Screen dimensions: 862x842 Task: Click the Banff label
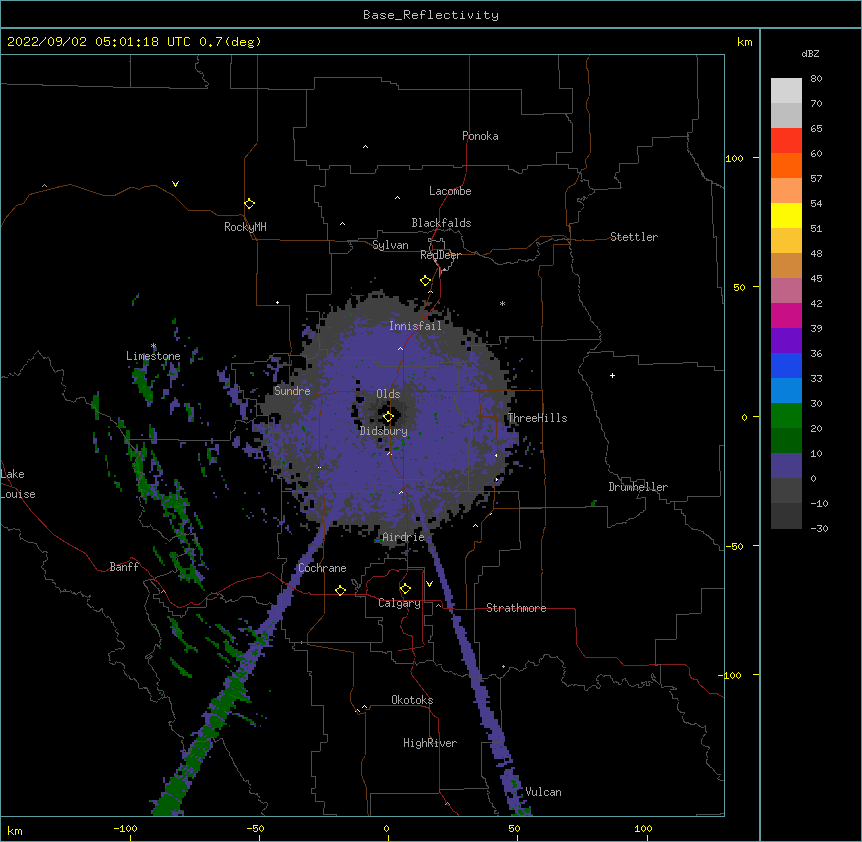124,567
